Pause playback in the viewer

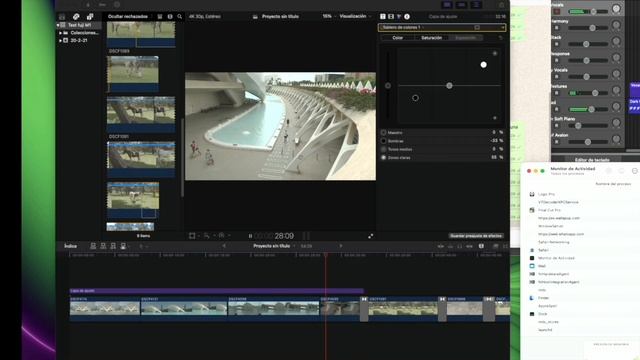[250, 236]
